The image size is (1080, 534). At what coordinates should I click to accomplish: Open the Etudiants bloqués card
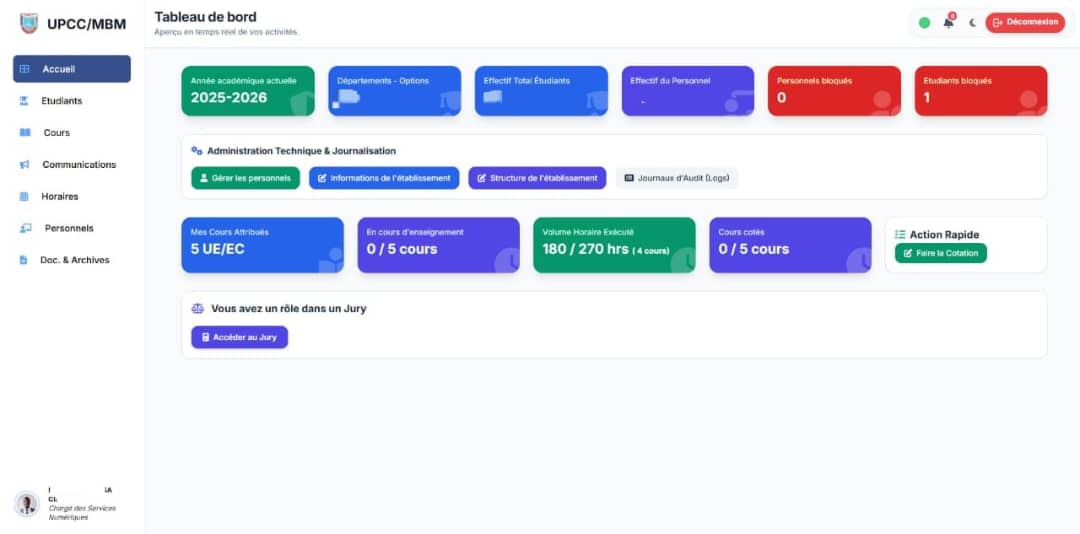point(981,90)
